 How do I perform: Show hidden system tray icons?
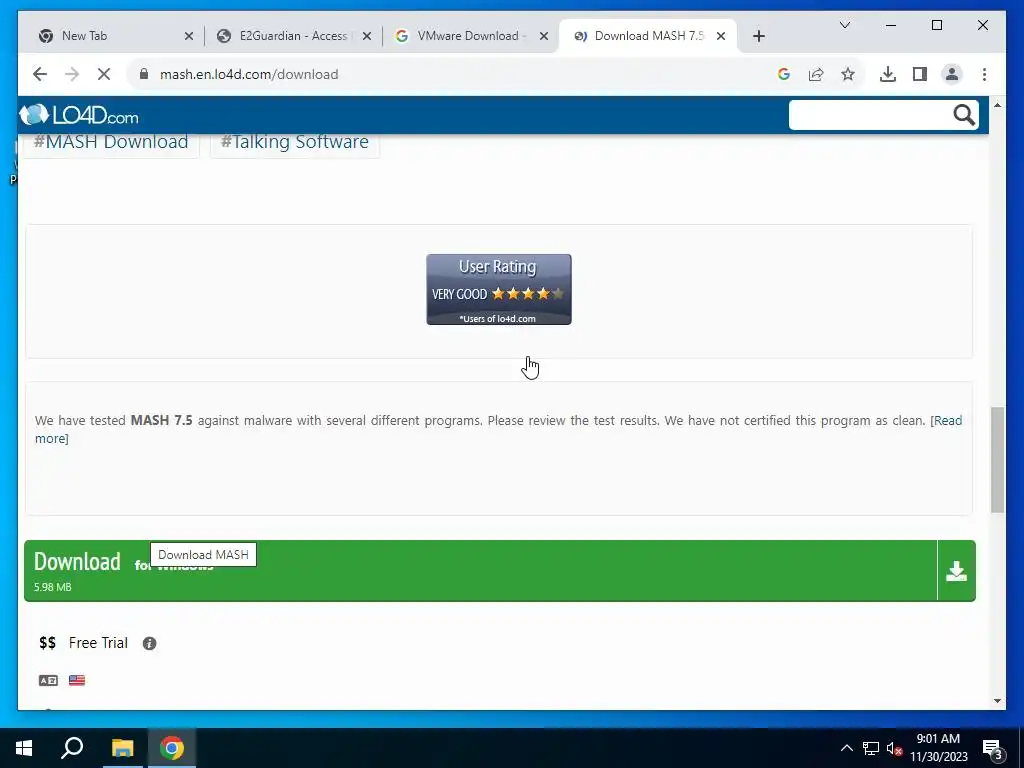(846, 748)
